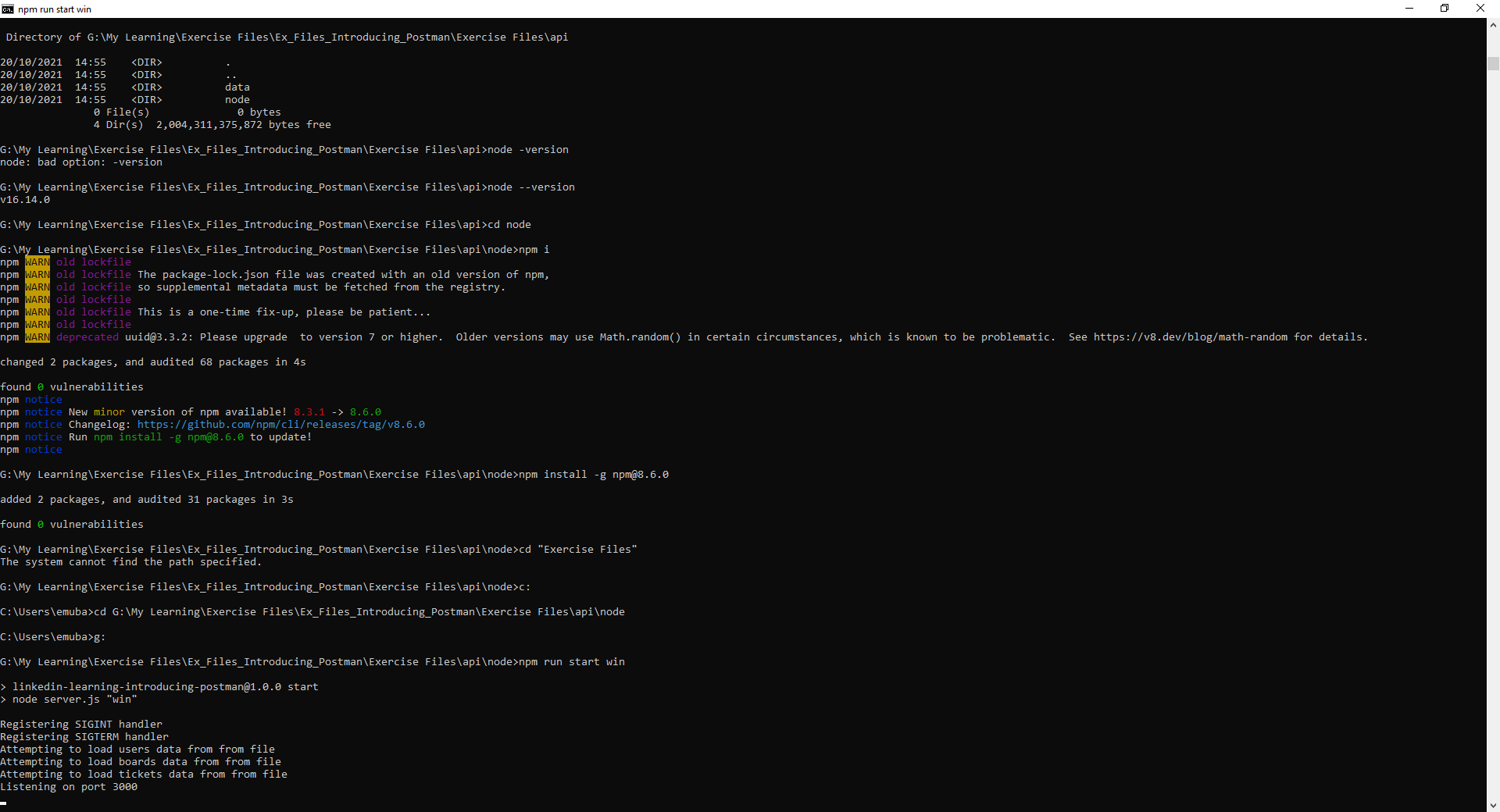Click 'Attempting to load users data' line
The height and width of the screenshot is (812, 1500).
137,750
